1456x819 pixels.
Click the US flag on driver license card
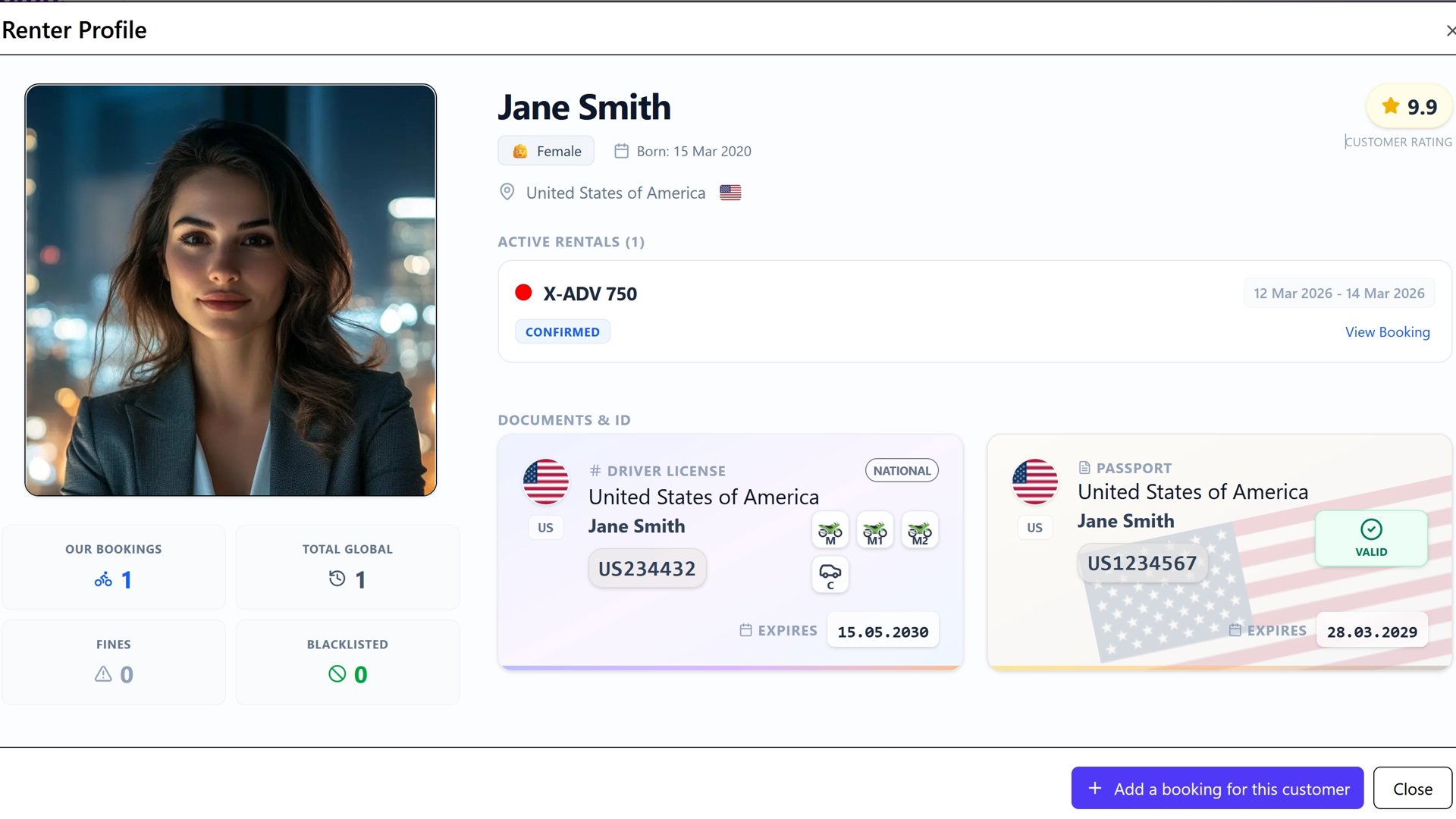point(545,482)
